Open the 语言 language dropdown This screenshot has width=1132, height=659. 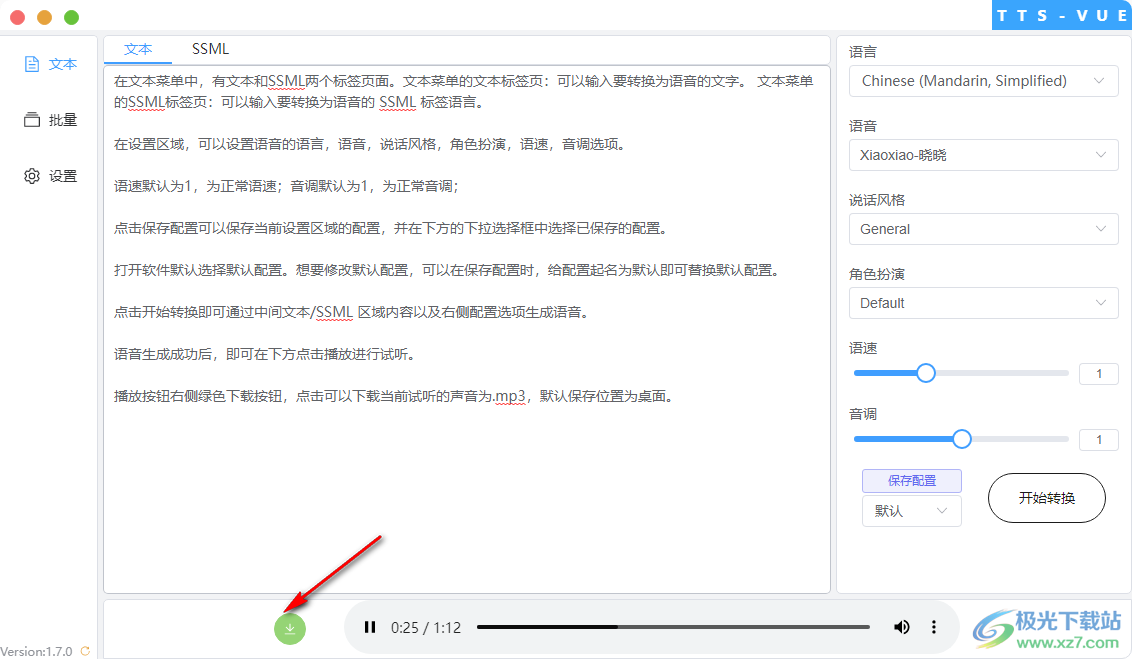click(x=983, y=81)
